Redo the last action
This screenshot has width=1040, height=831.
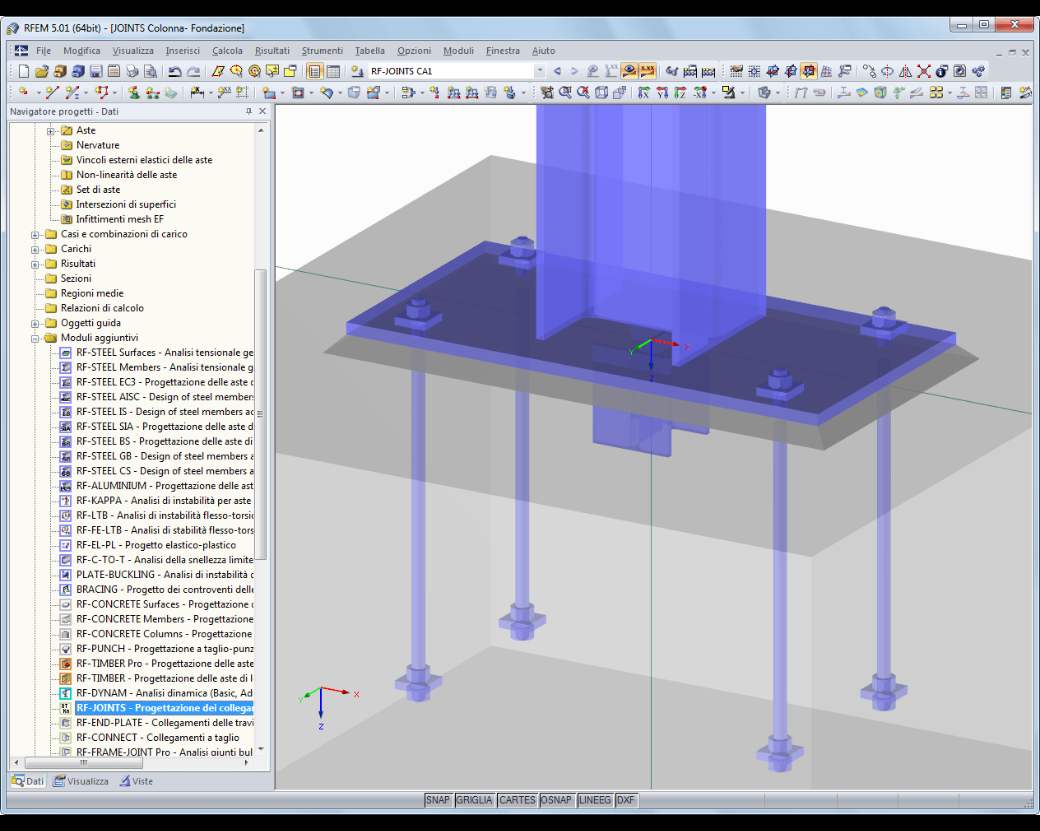click(x=194, y=71)
